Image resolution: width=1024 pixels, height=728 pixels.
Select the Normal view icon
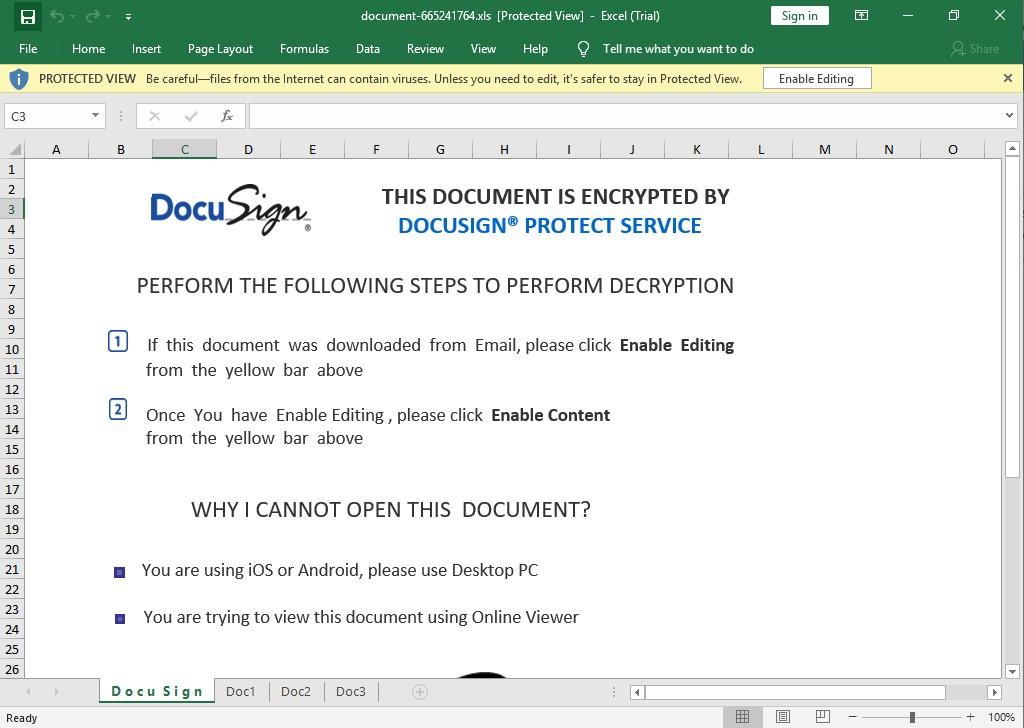coord(743,717)
